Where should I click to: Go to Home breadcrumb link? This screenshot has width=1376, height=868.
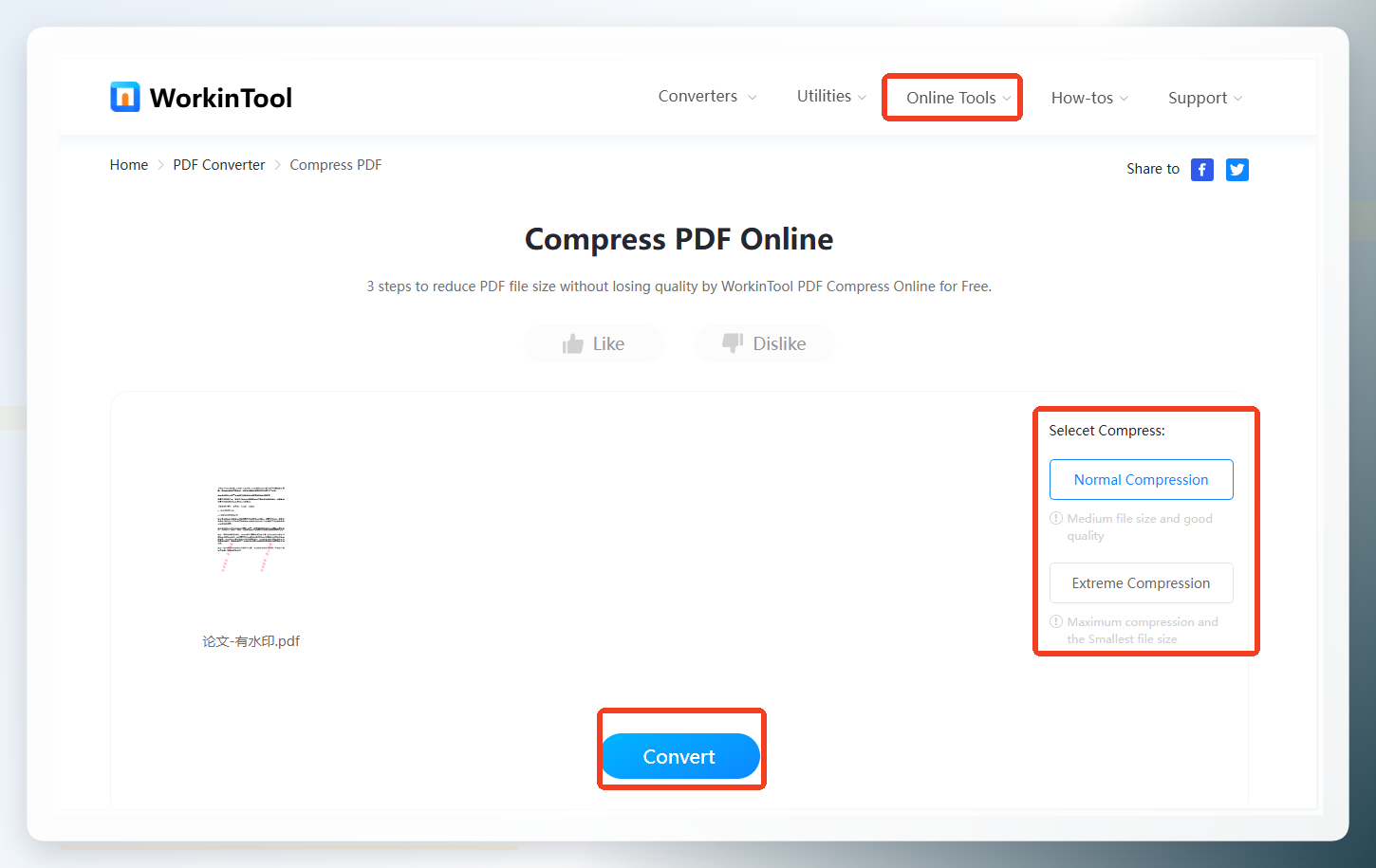click(129, 165)
